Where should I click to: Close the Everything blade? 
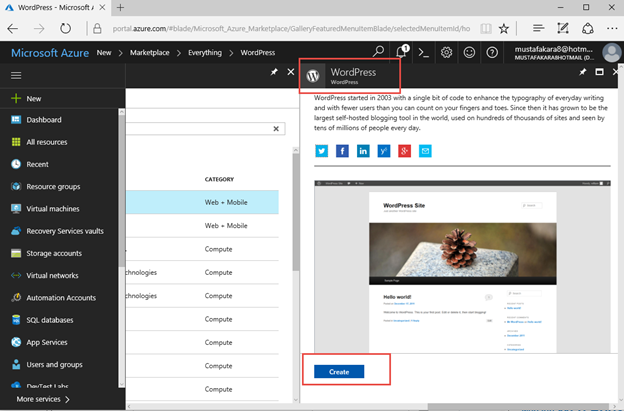coord(291,72)
